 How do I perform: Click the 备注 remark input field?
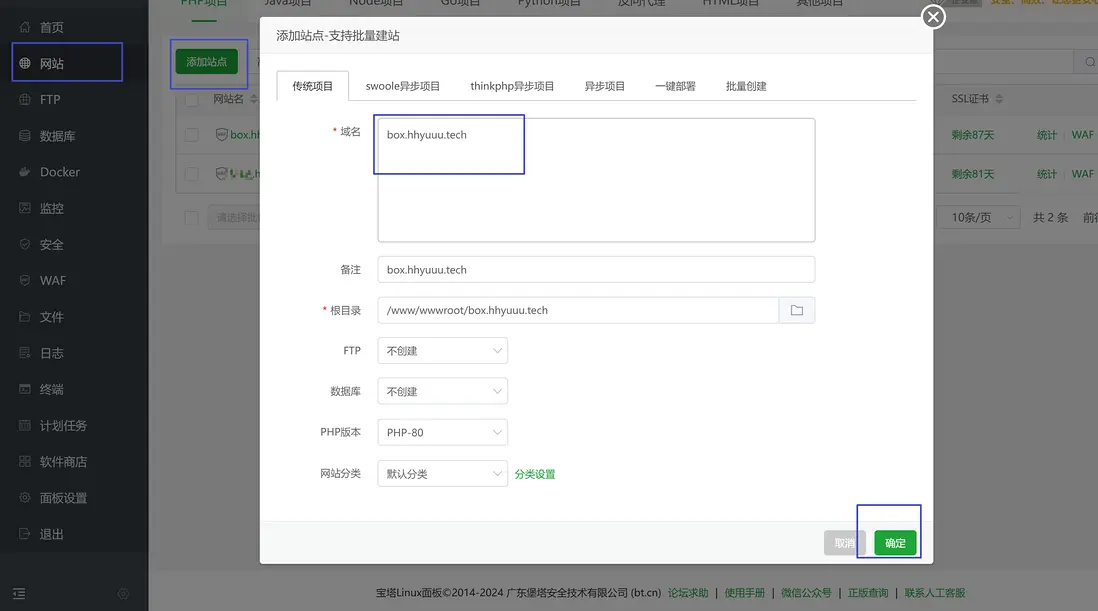click(596, 269)
